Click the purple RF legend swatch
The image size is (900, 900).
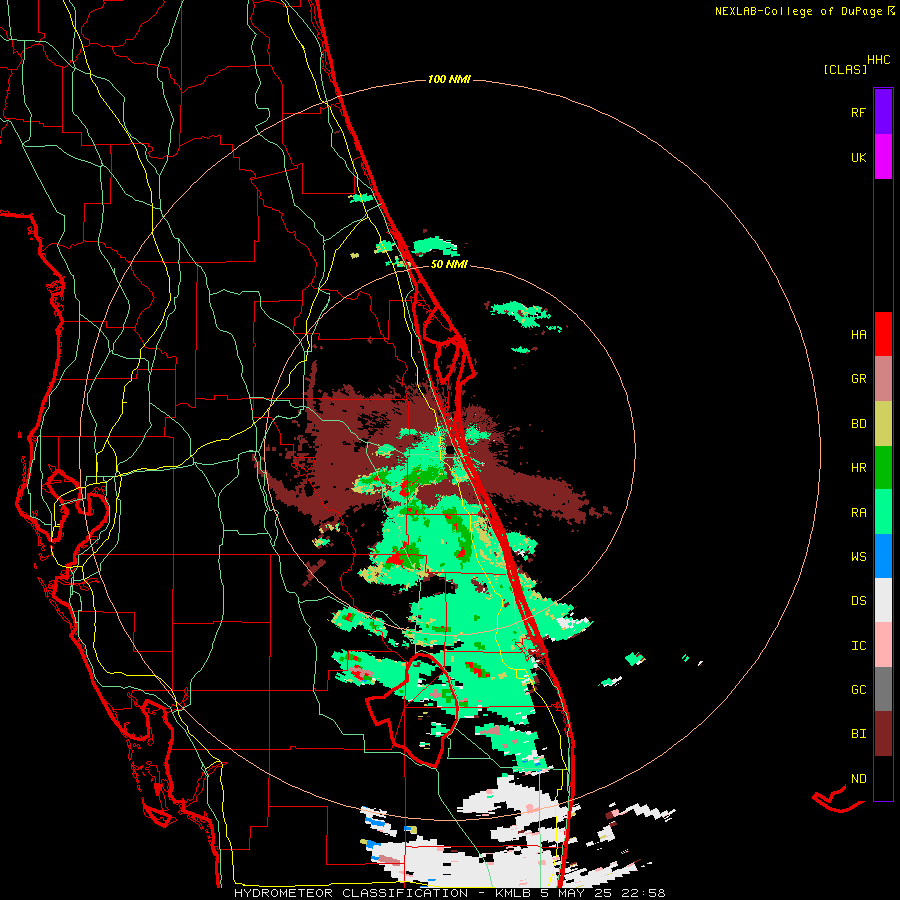[x=883, y=112]
